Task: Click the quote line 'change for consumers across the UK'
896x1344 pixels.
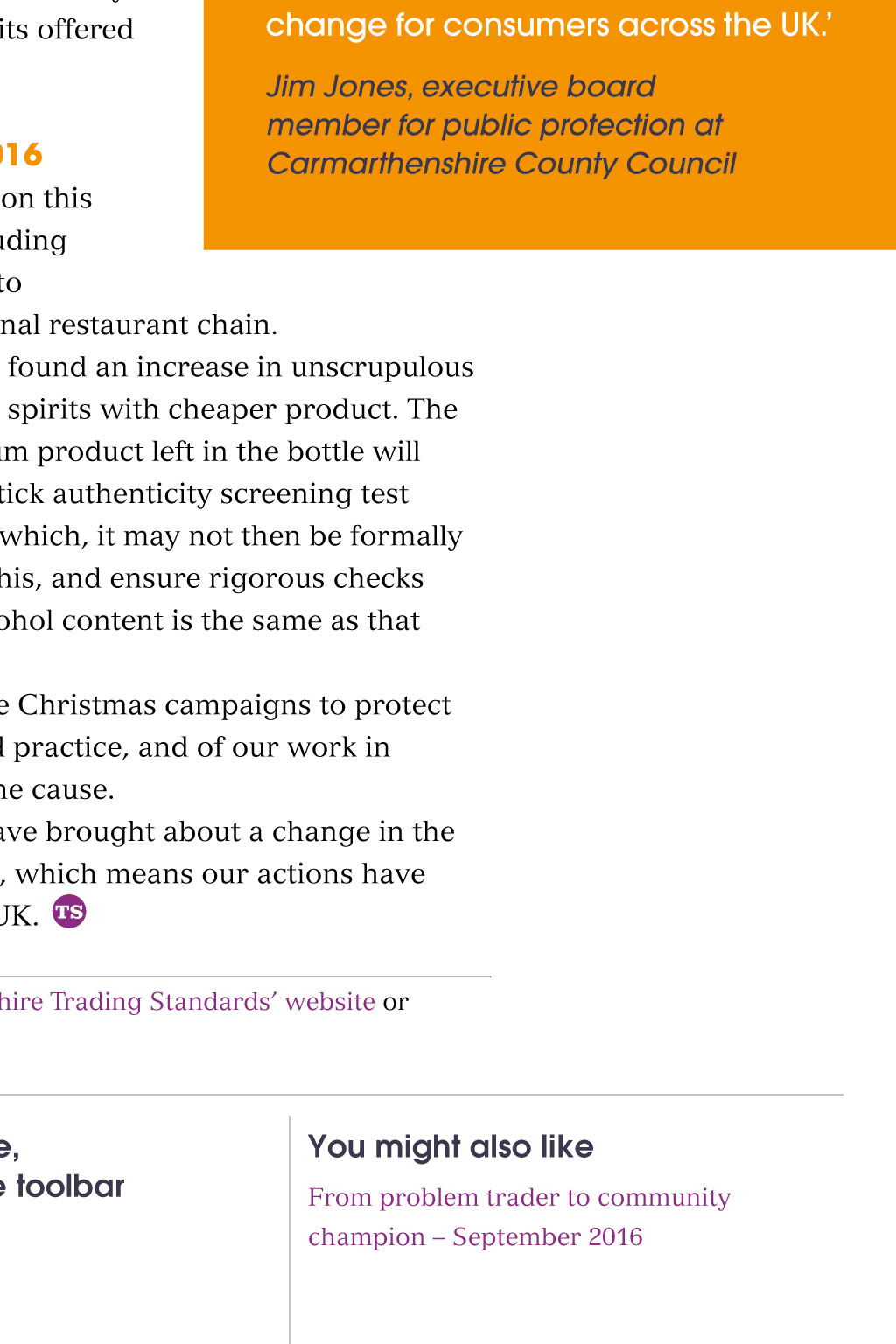Action: [x=549, y=25]
